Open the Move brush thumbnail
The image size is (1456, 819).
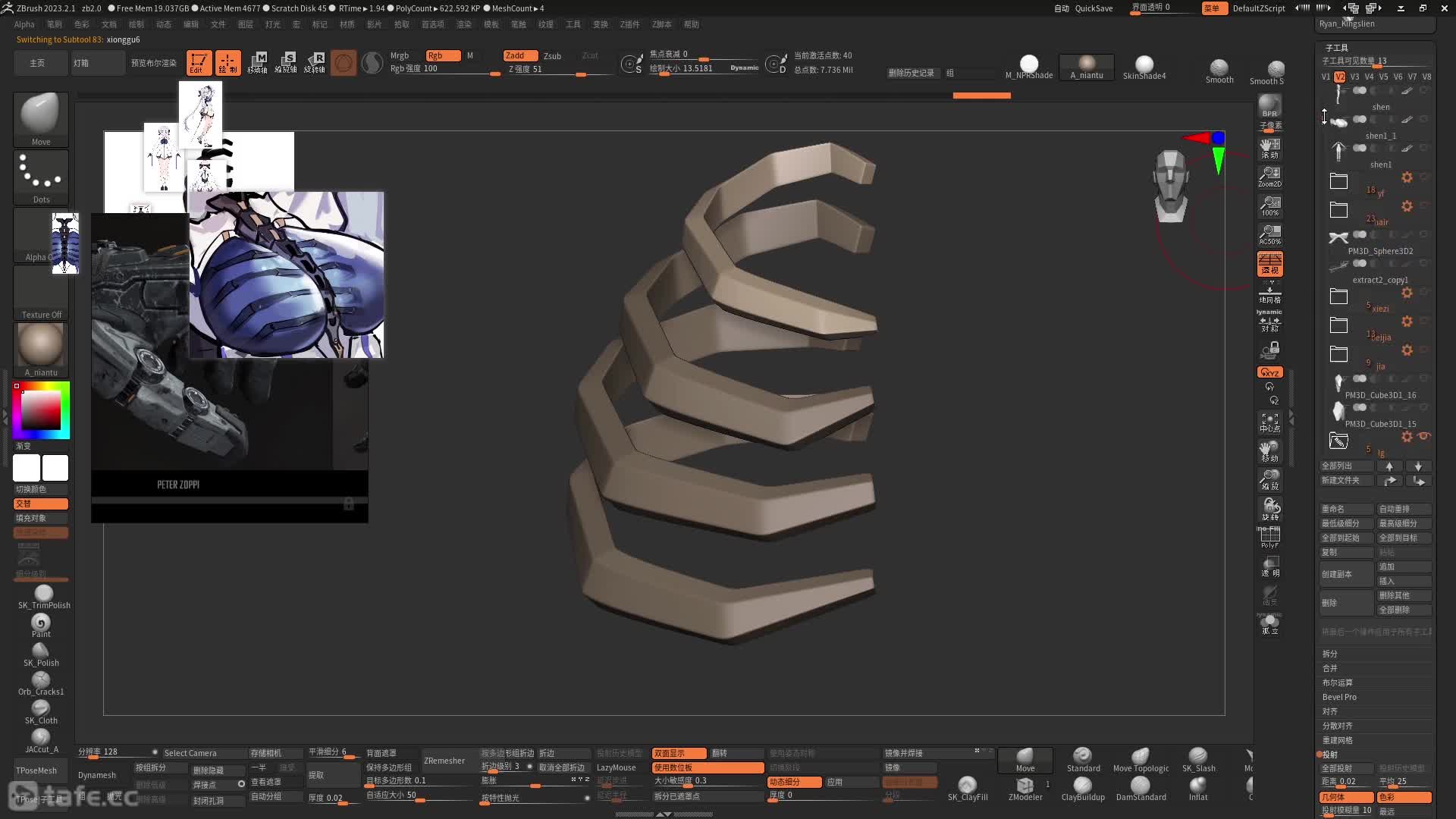pyautogui.click(x=41, y=119)
